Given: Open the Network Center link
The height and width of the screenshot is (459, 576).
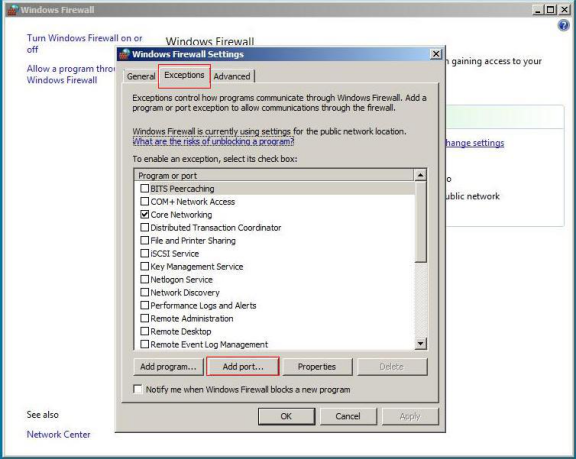Looking at the screenshot, I should tap(58, 434).
